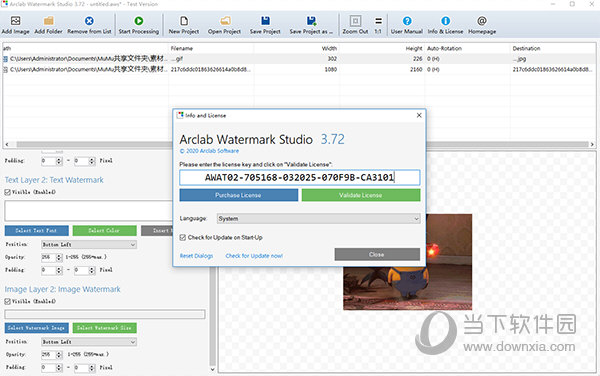
Task: Click the green Select Color button
Action: click(104, 231)
